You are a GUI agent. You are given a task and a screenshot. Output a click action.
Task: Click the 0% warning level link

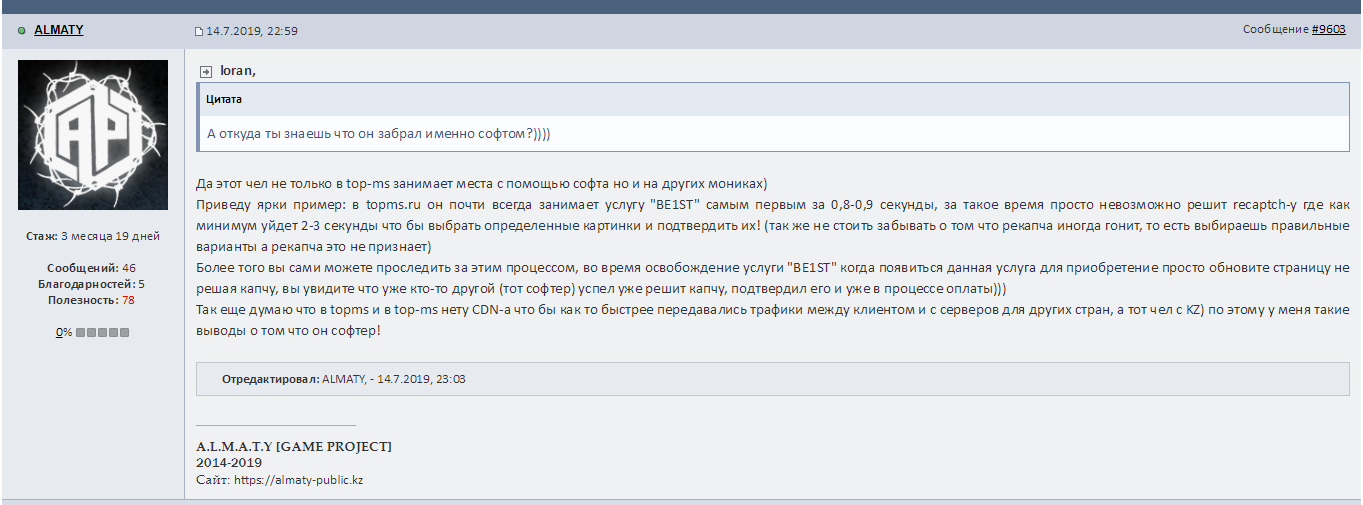pos(63,331)
